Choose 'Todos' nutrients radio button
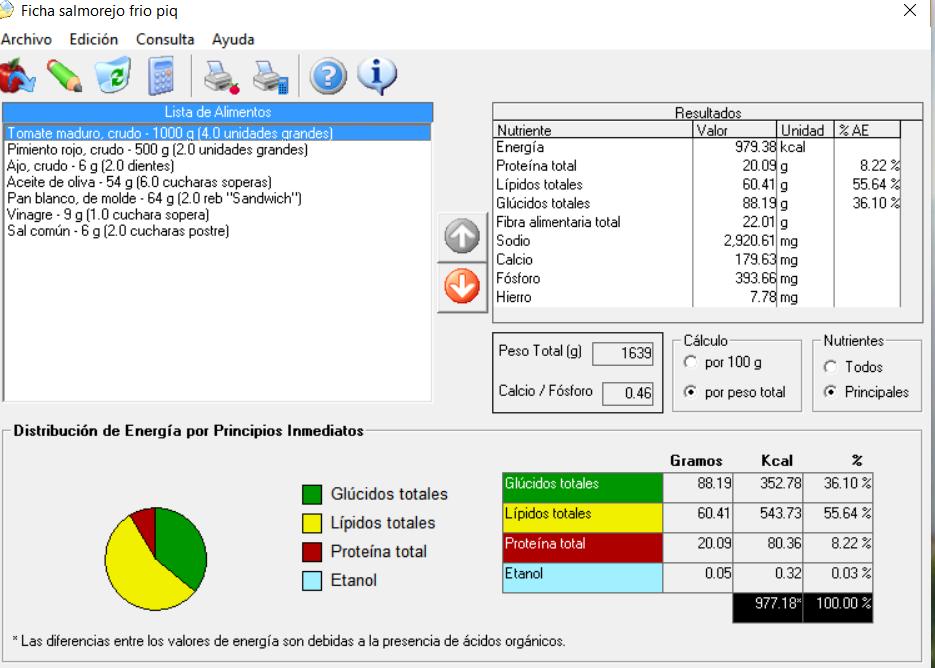Viewport: 935px width, 668px height. (829, 367)
